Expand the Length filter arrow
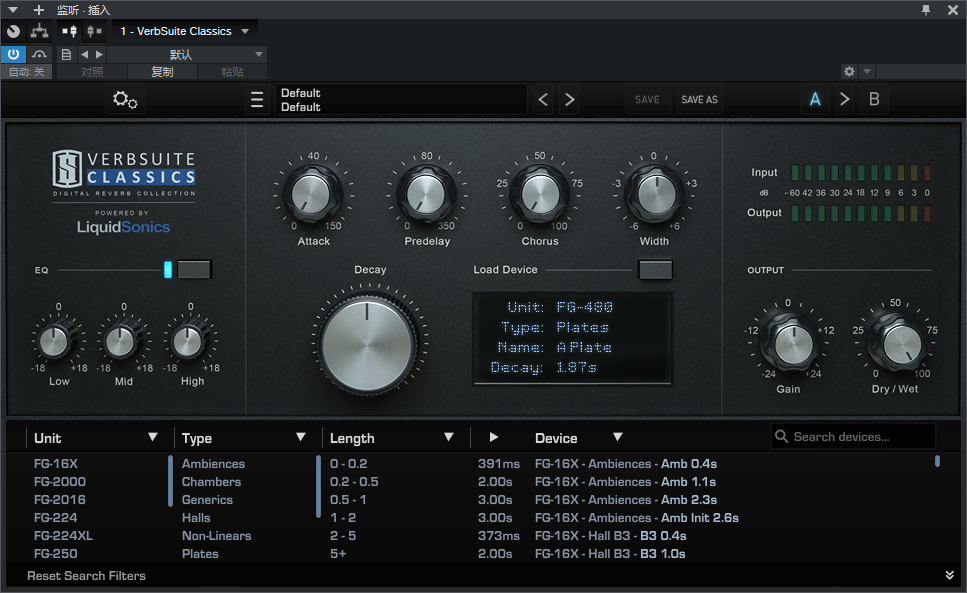 [448, 437]
